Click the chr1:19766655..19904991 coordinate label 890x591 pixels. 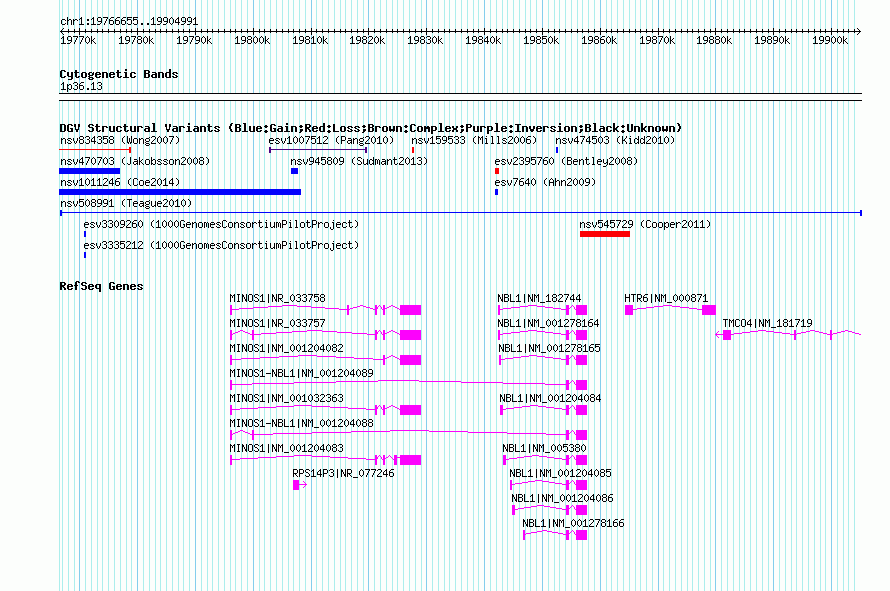129,22
